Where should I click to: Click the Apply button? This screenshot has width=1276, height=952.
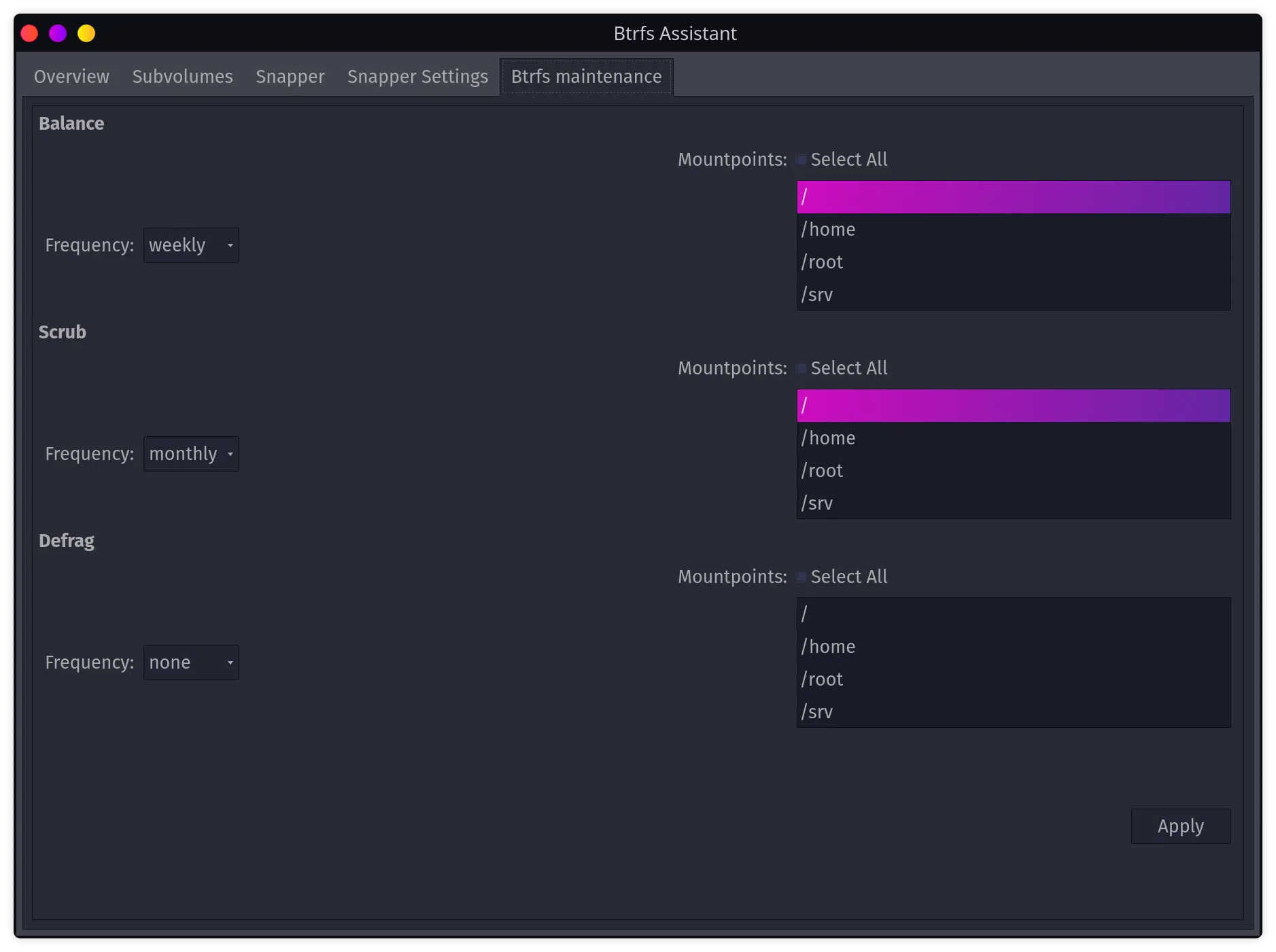(1181, 826)
